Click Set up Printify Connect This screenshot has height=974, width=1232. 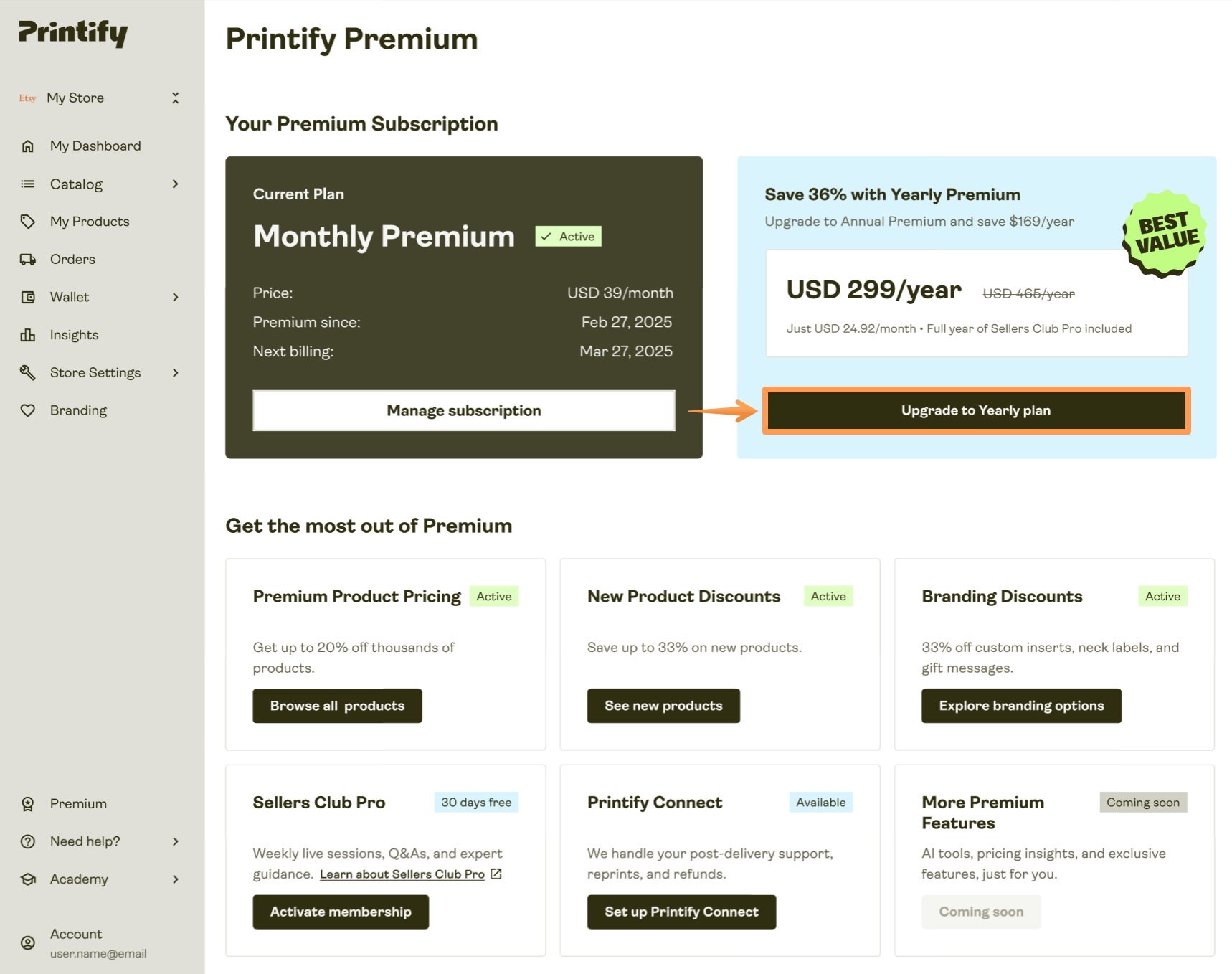(681, 912)
